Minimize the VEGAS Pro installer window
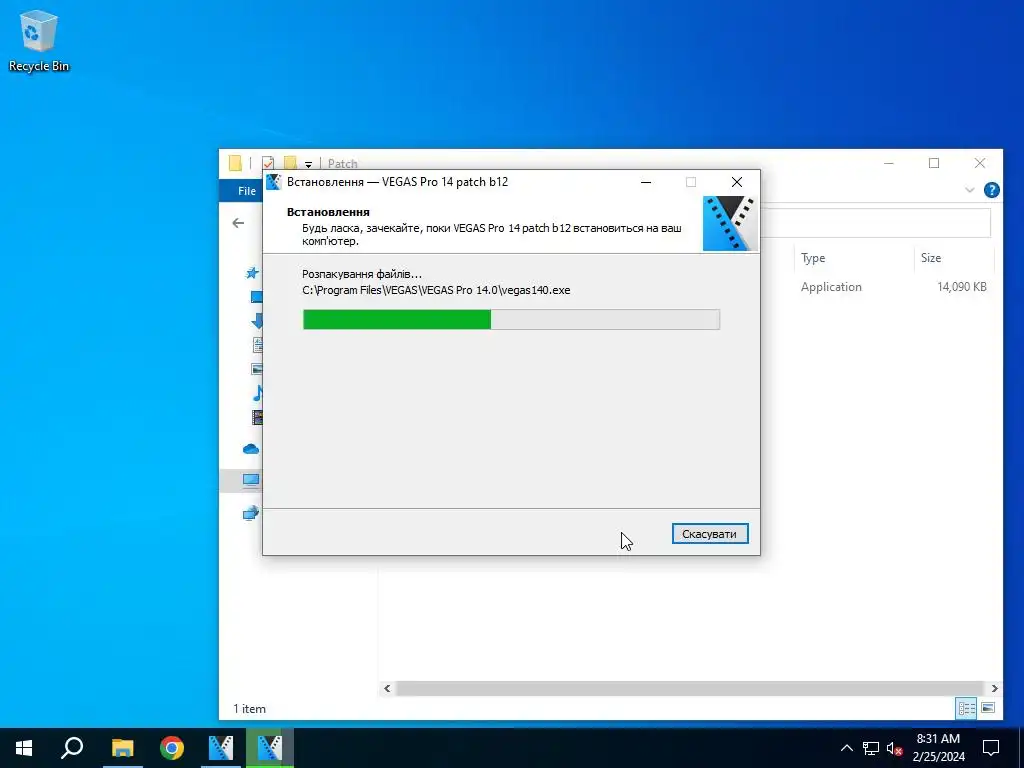 [646, 182]
